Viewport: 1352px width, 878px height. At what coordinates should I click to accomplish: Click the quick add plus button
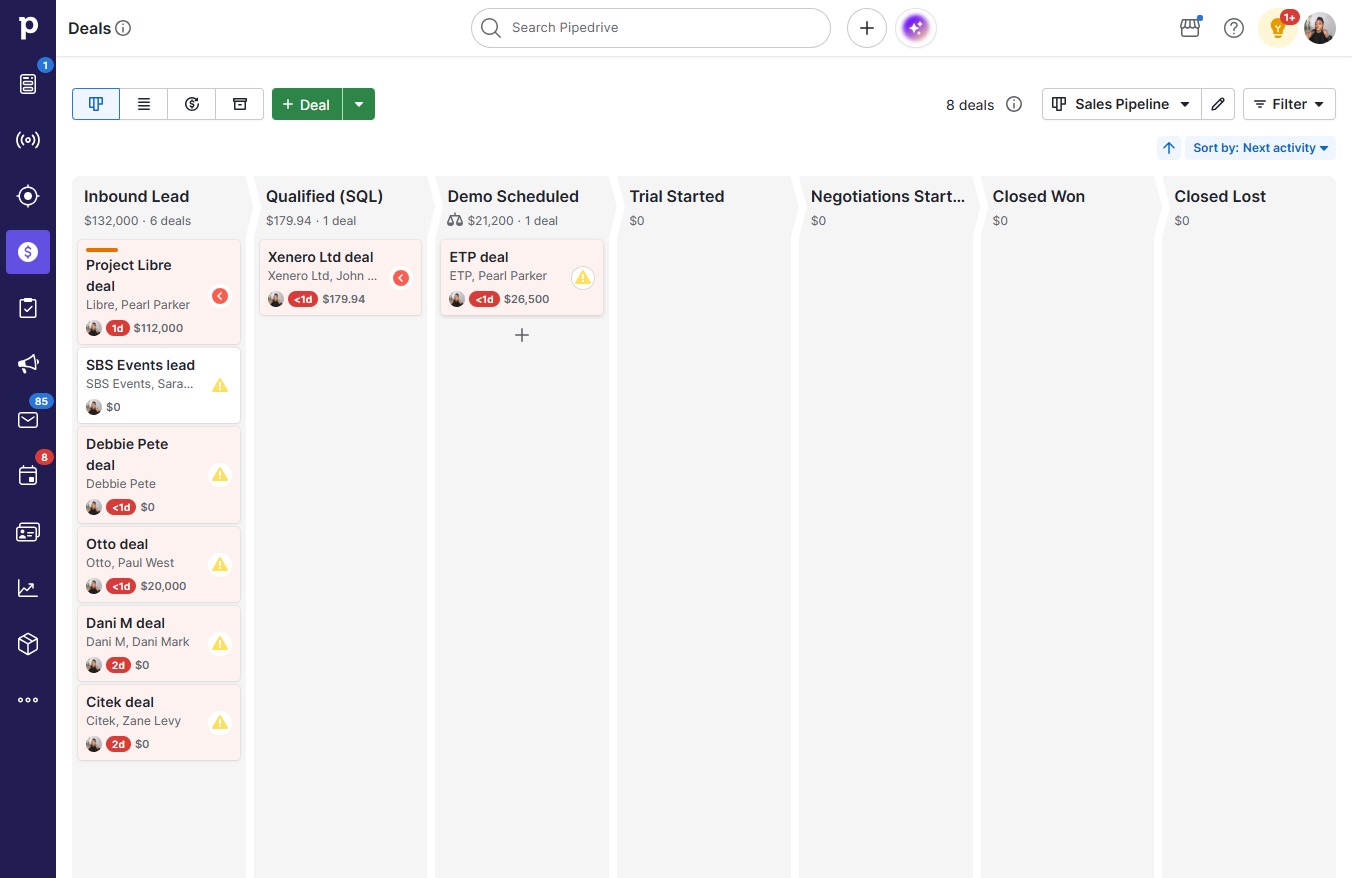coord(867,28)
